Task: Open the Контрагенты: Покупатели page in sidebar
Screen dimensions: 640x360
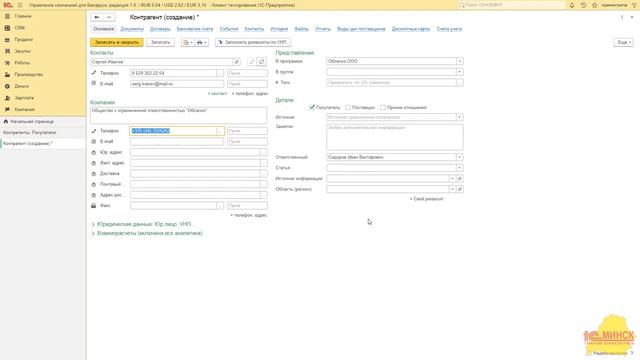Action: tap(30, 133)
